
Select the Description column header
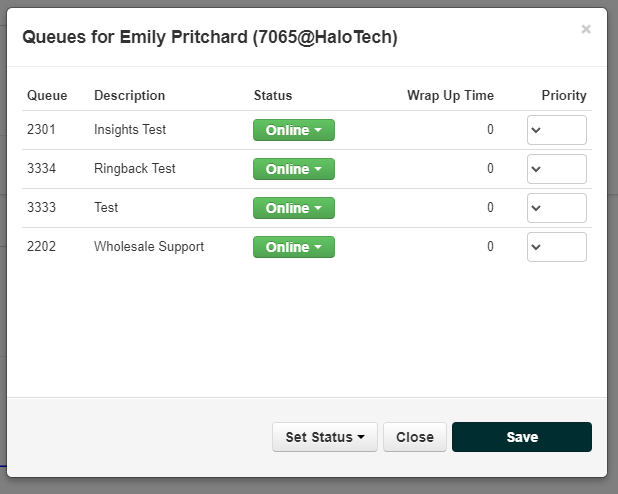click(x=129, y=95)
